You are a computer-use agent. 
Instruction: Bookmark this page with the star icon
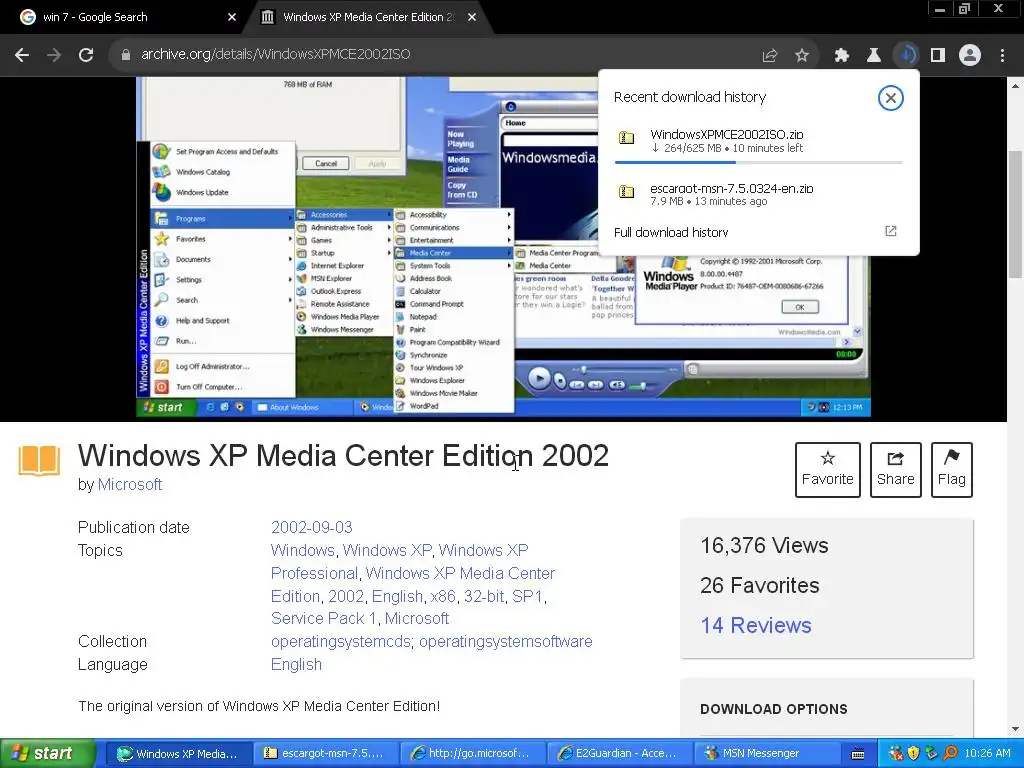click(x=802, y=56)
